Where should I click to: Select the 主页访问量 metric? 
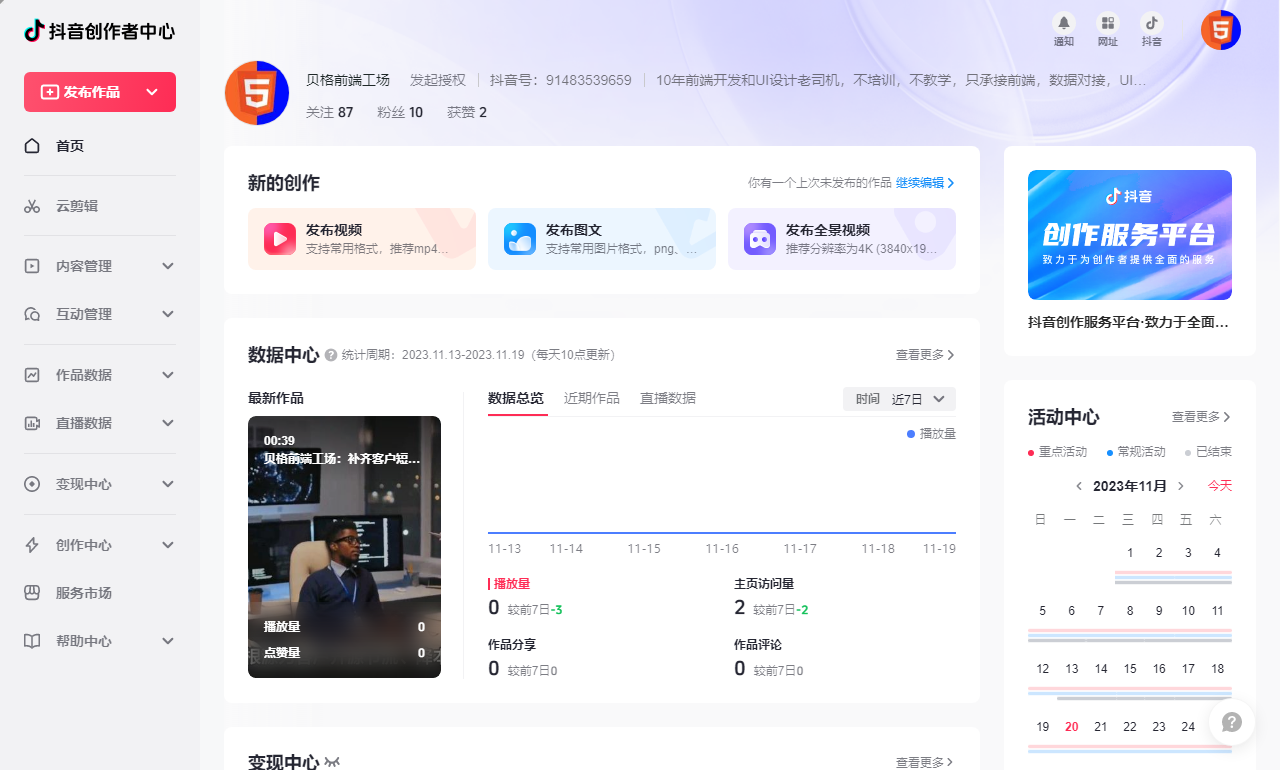(x=771, y=598)
